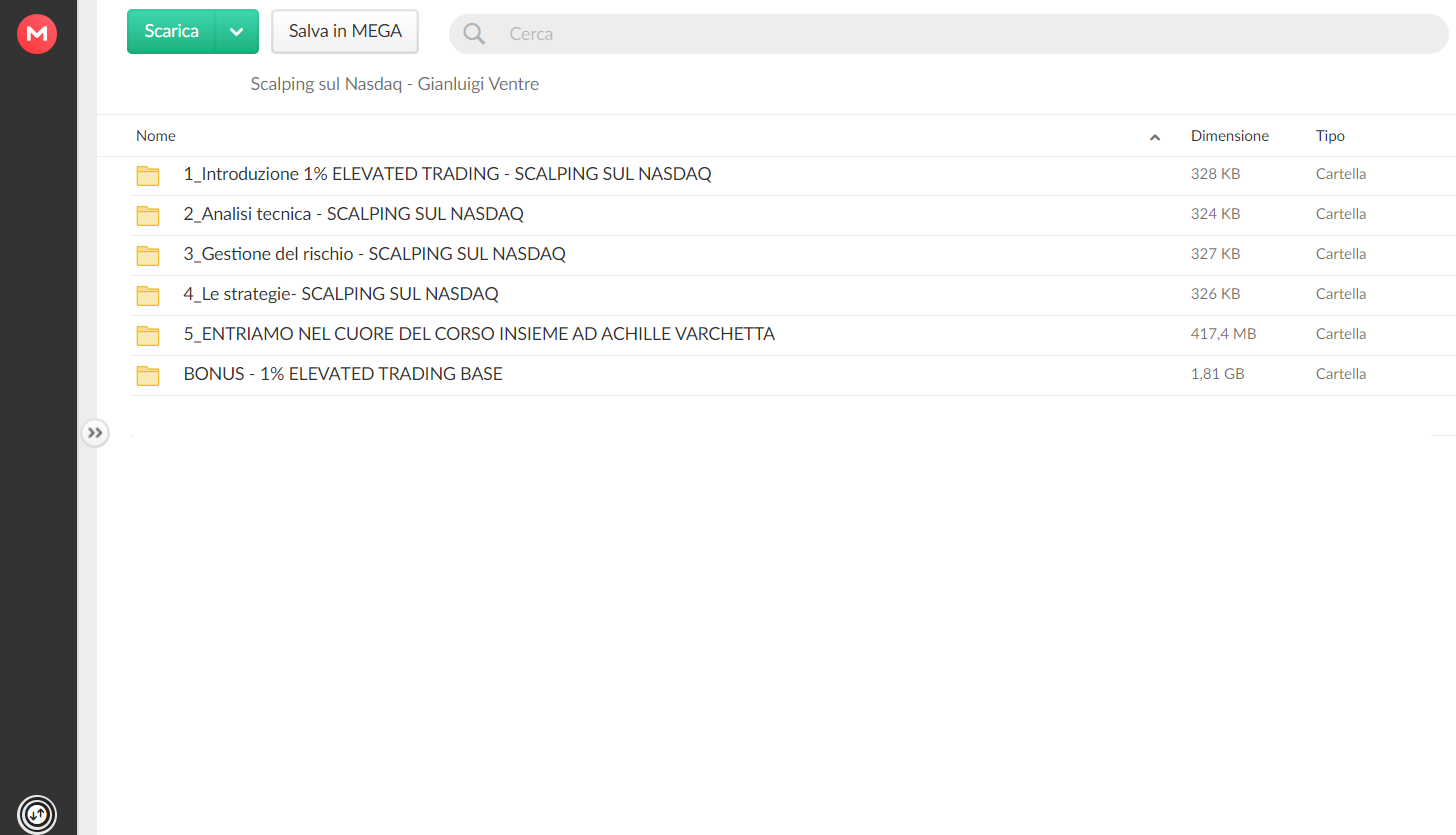Viewport: 1456px width, 835px height.
Task: Click the green Scarica button
Action: pos(171,31)
